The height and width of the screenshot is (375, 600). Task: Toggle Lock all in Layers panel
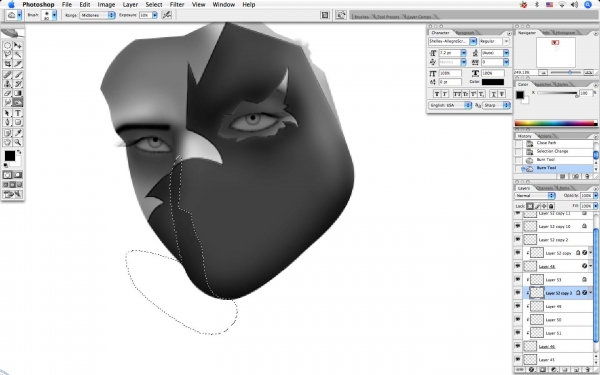pos(551,206)
